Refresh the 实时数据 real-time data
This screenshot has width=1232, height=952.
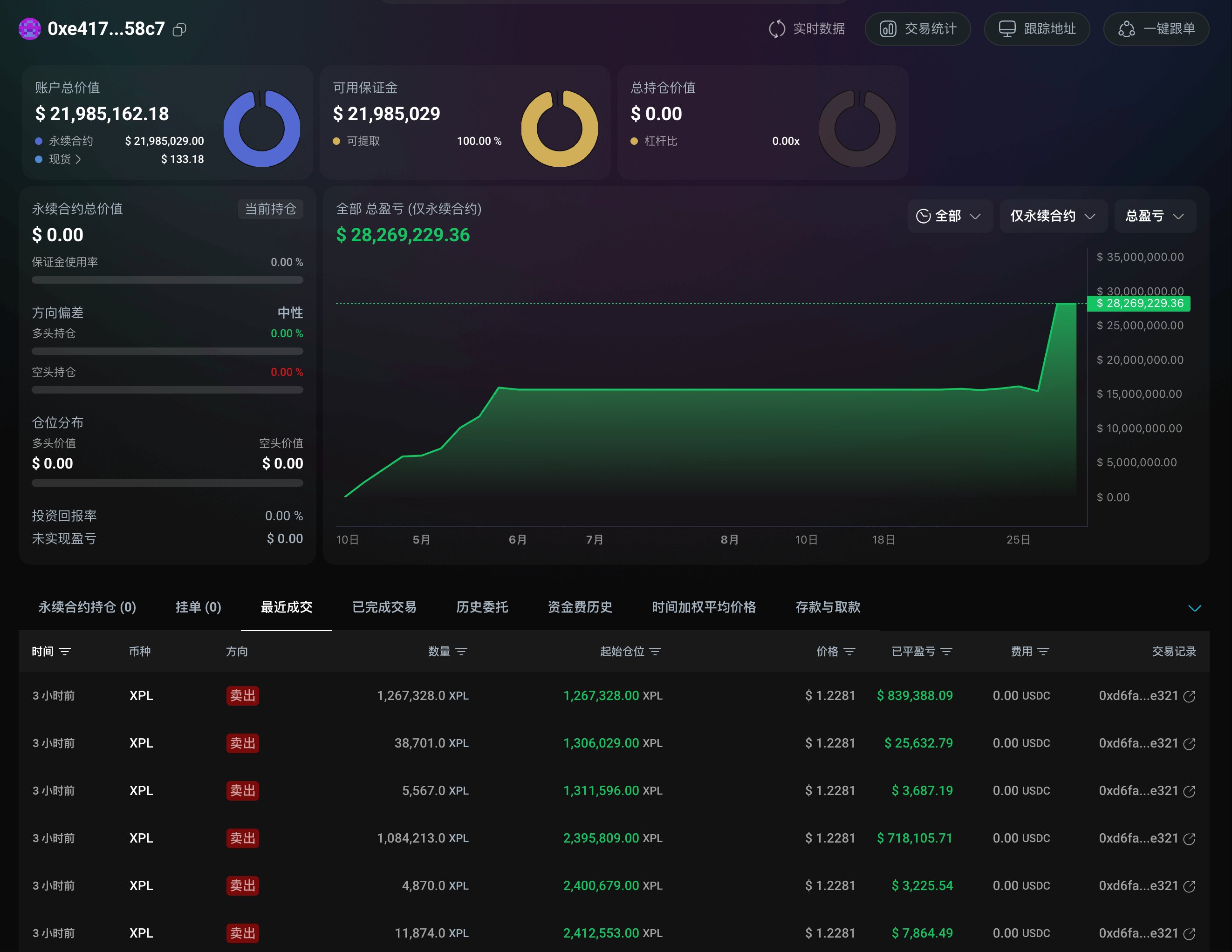806,29
